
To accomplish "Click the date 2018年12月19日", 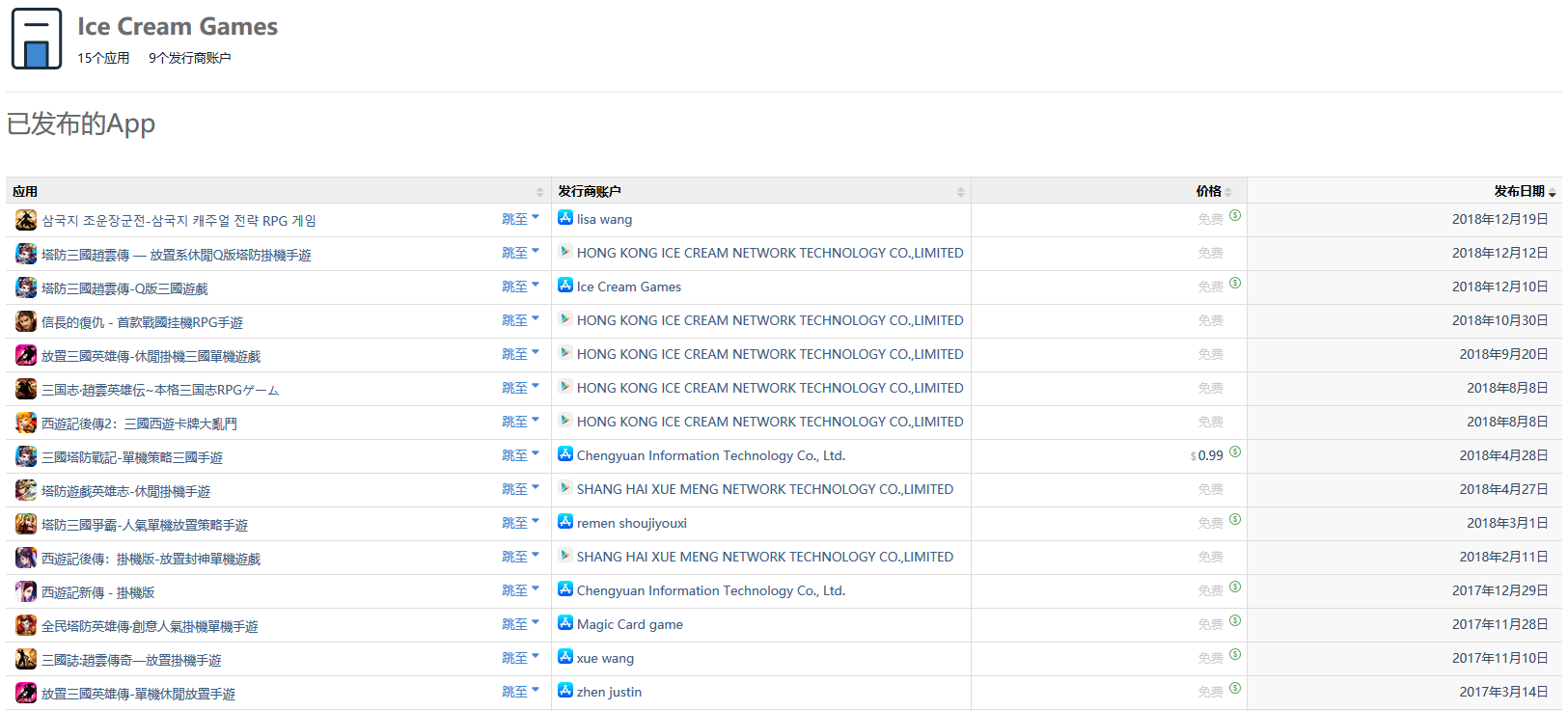I will pos(1500,219).
